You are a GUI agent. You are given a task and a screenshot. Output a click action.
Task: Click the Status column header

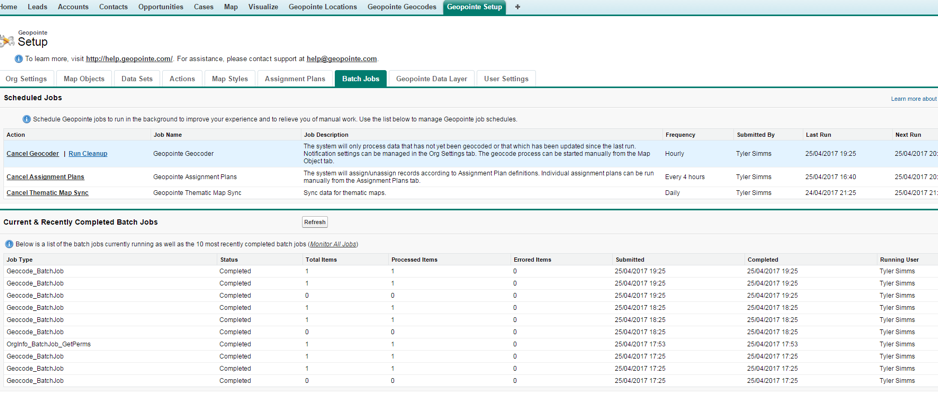click(229, 260)
